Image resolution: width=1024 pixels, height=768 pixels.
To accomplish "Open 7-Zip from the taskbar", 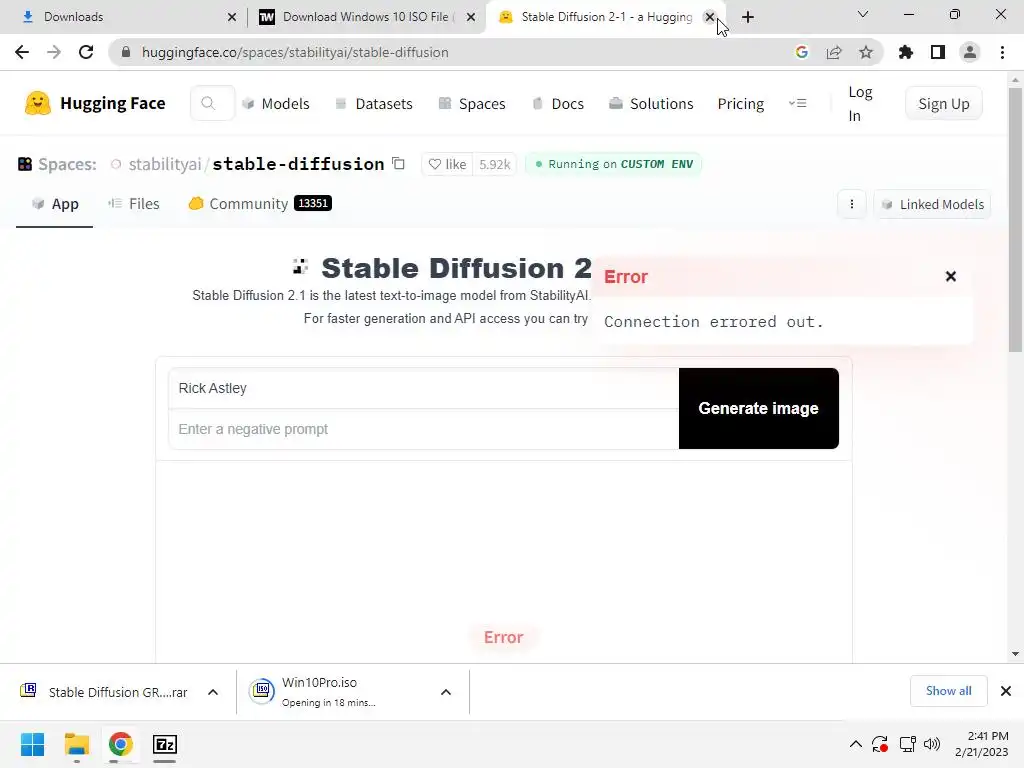I will click(165, 744).
